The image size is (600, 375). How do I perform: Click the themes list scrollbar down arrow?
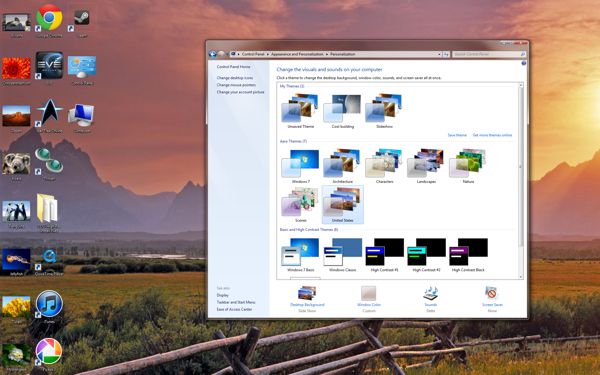coord(520,276)
